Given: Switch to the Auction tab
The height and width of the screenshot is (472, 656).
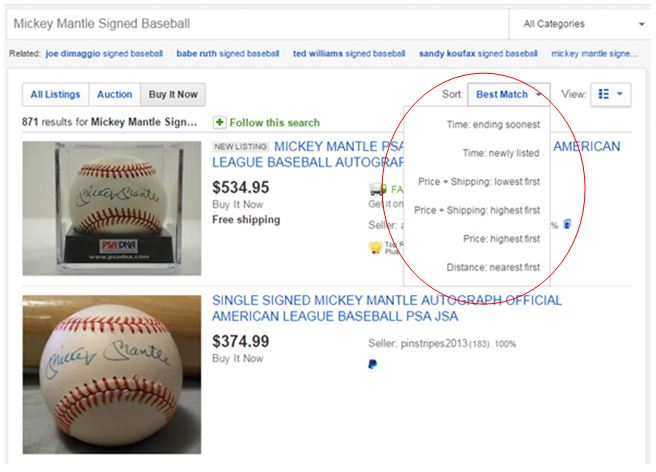Looking at the screenshot, I should (115, 95).
